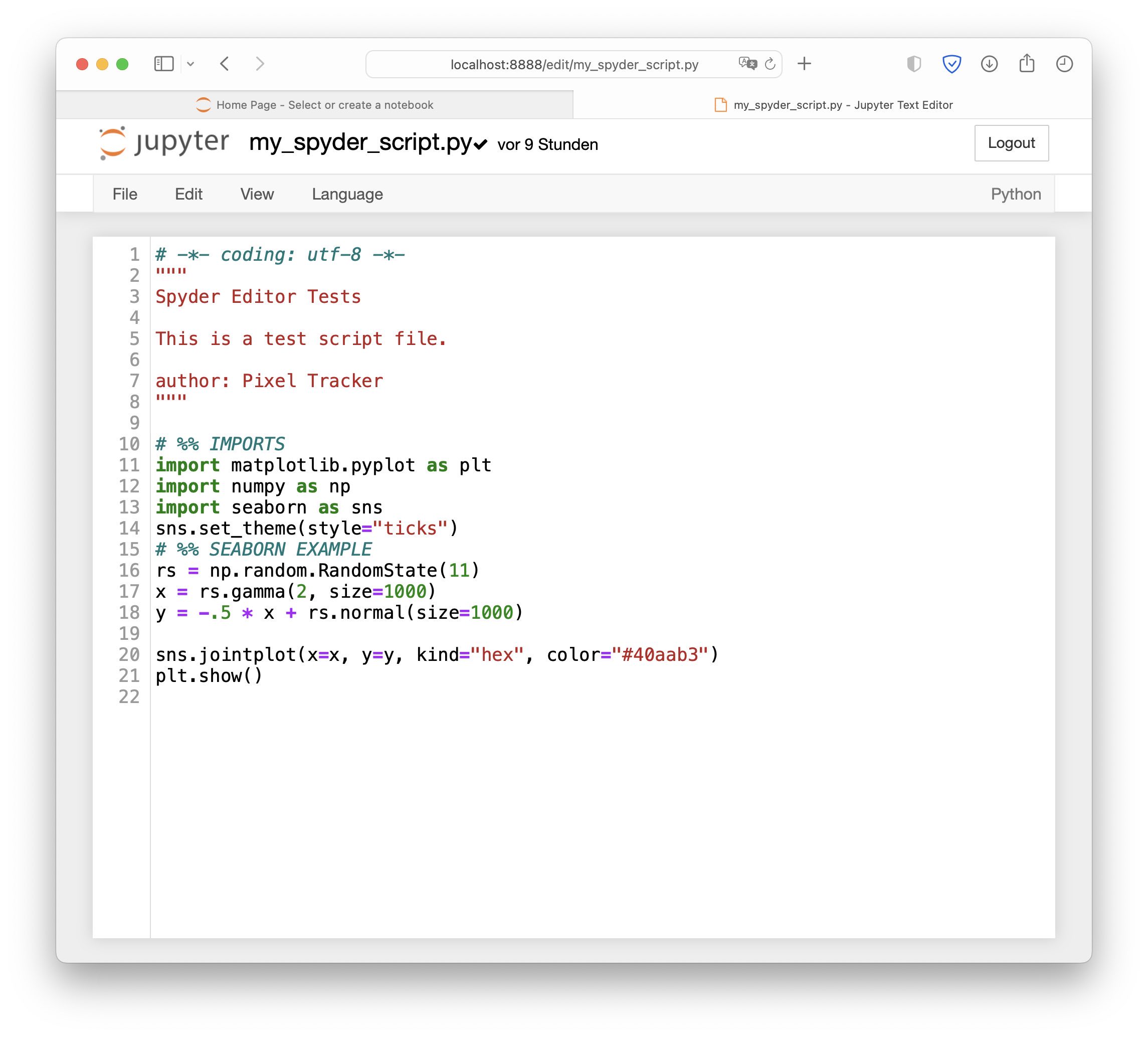Select the Edit menu option
The image size is (1148, 1037).
pyautogui.click(x=188, y=194)
